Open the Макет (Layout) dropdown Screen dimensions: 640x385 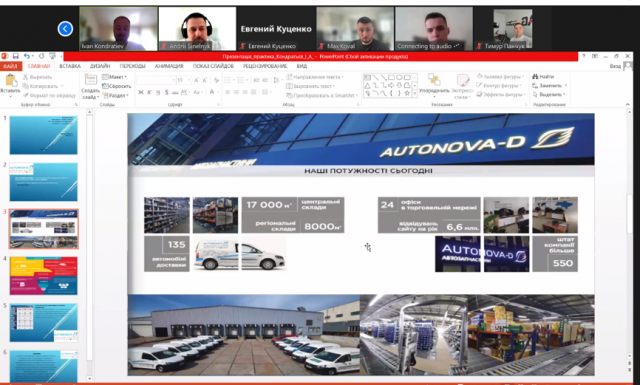click(115, 77)
